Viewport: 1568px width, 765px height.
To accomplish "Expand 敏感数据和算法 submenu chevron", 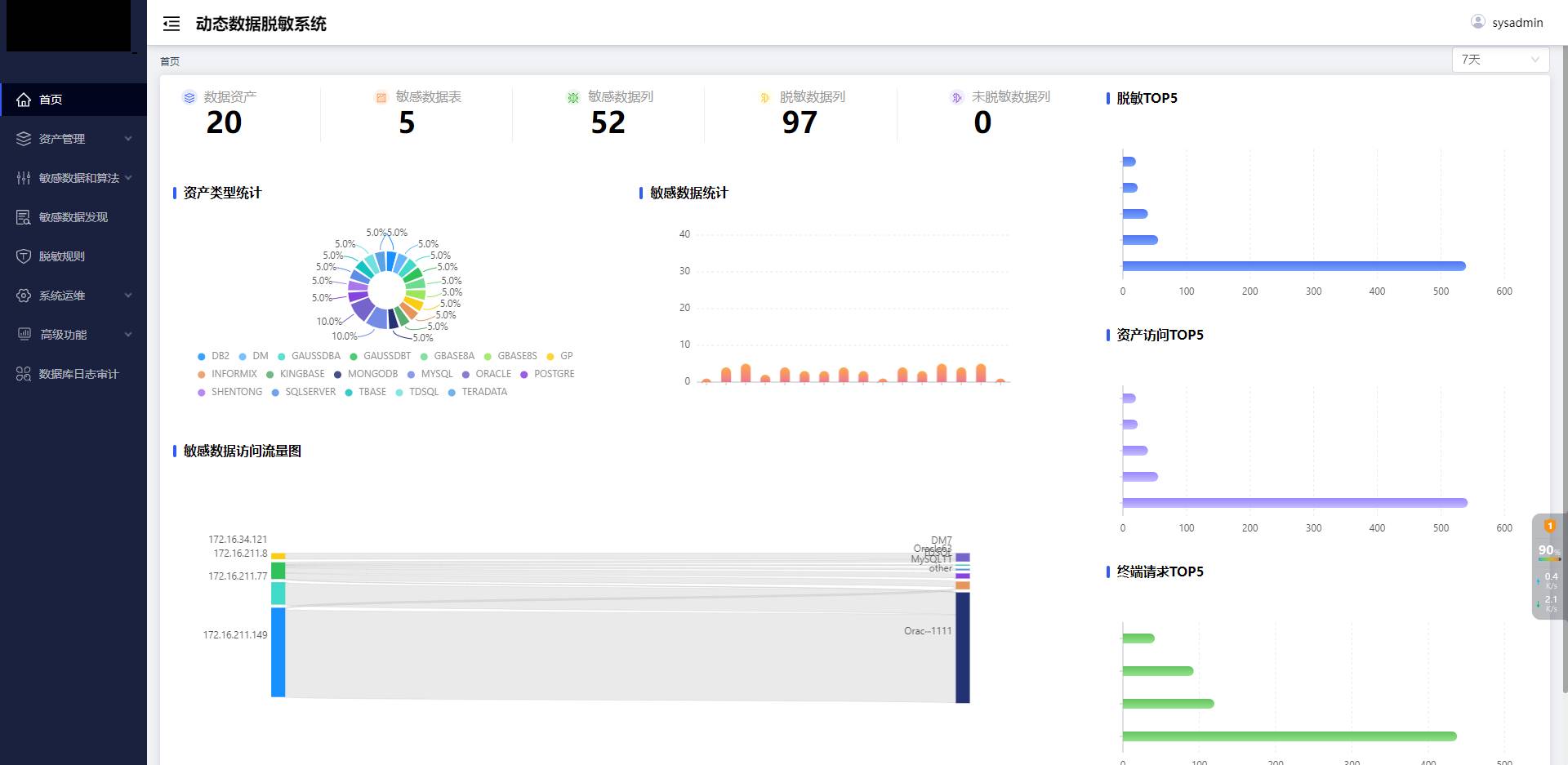I will [x=128, y=178].
